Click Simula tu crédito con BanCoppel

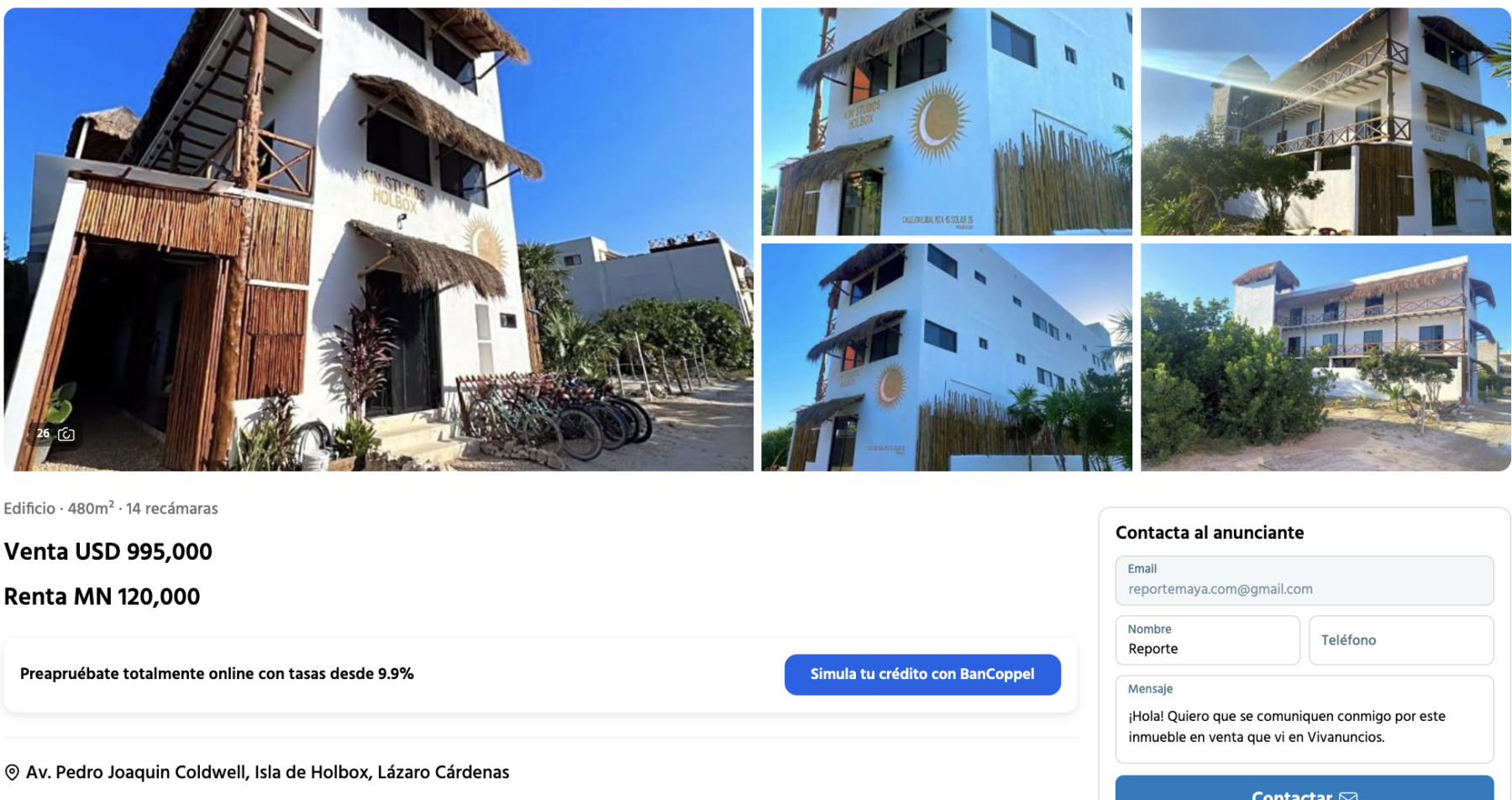point(922,674)
